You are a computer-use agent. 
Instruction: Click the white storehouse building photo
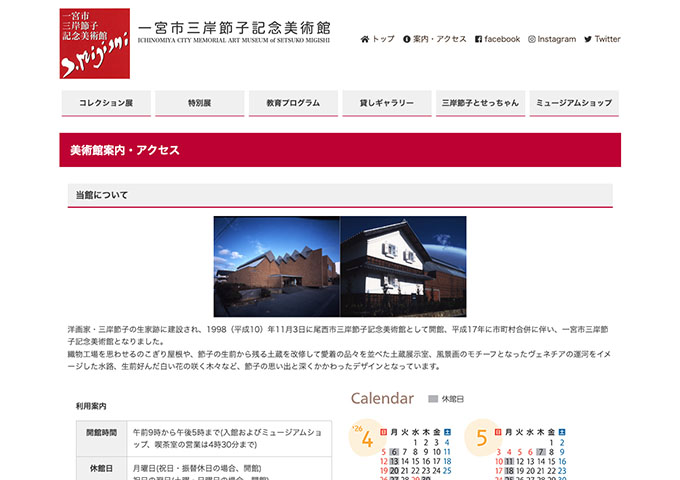pyautogui.click(x=403, y=267)
